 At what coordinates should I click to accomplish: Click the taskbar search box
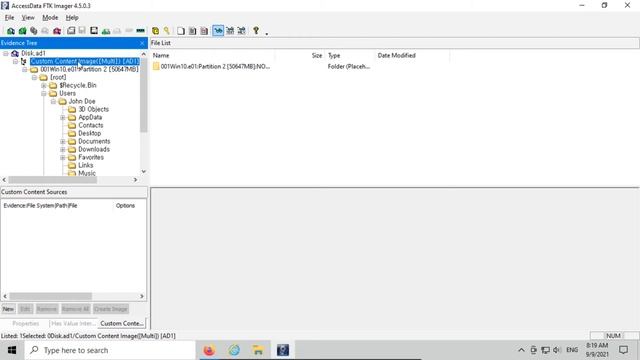pos(110,350)
